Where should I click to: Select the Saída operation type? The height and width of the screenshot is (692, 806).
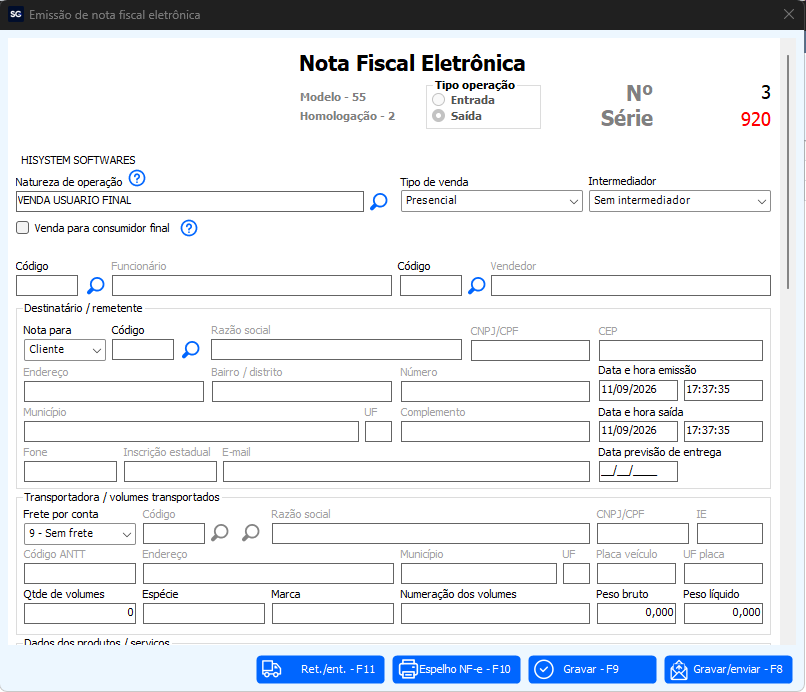[x=438, y=116]
